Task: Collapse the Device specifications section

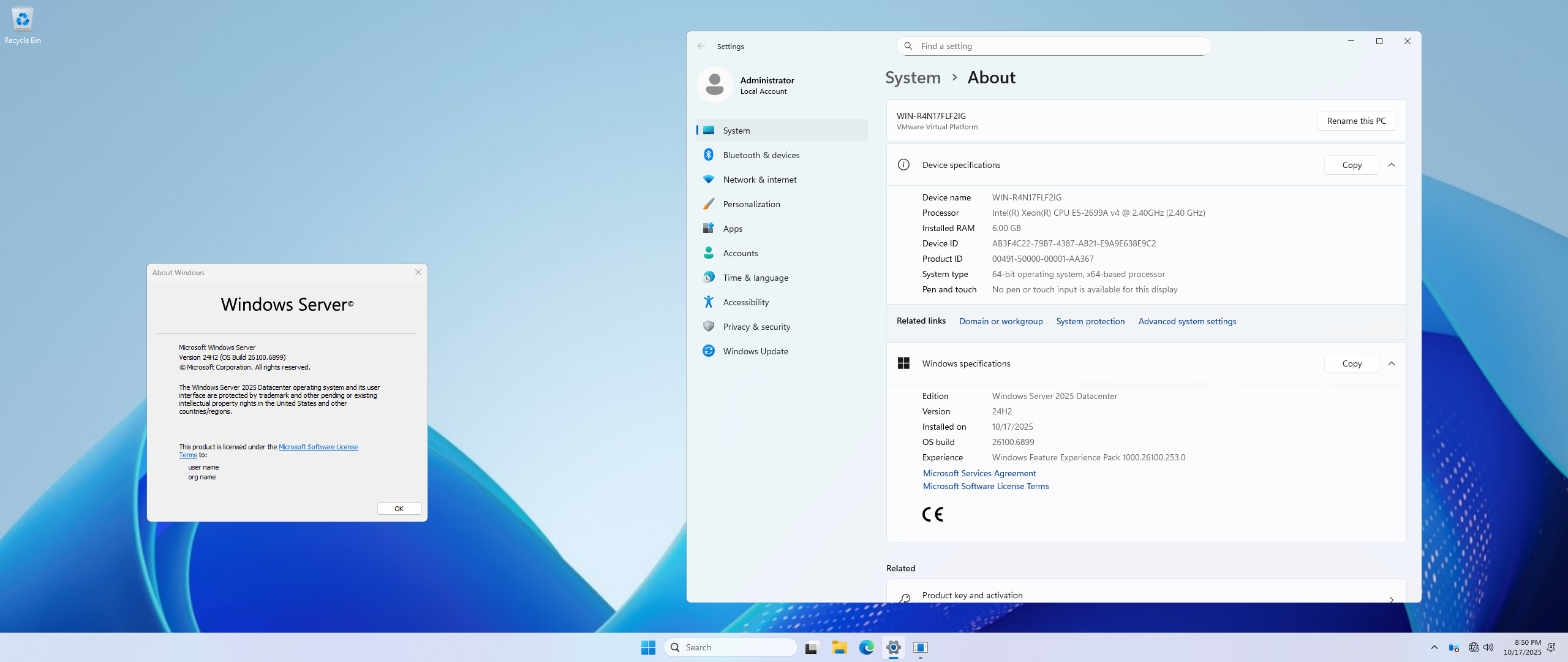Action: tap(1392, 165)
